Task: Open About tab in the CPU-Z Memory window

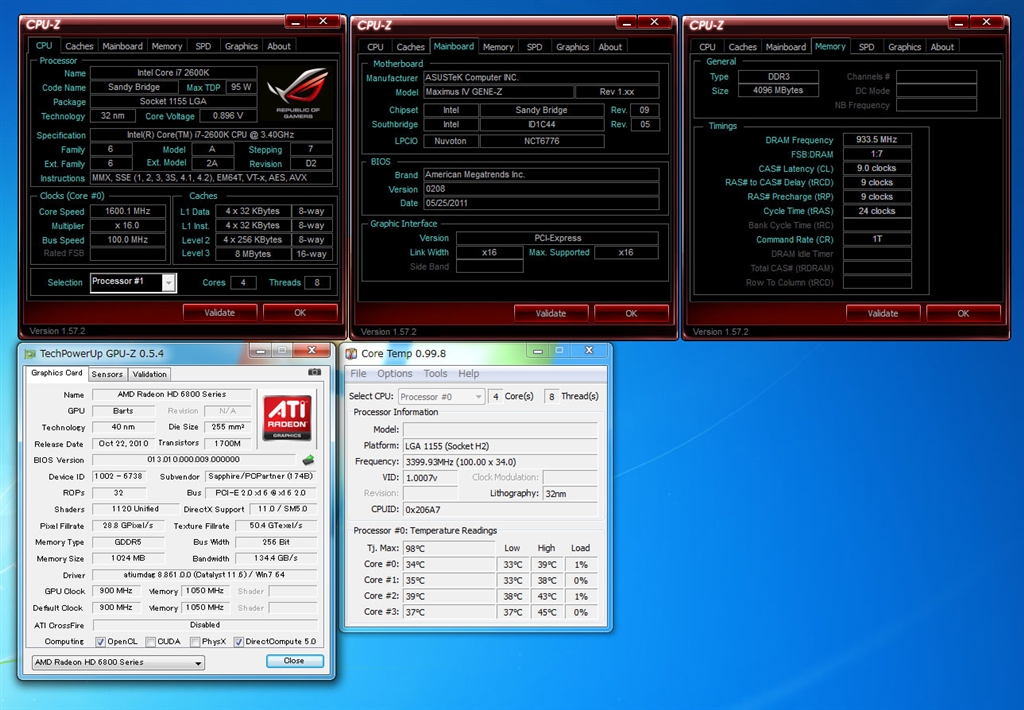Action: [942, 47]
